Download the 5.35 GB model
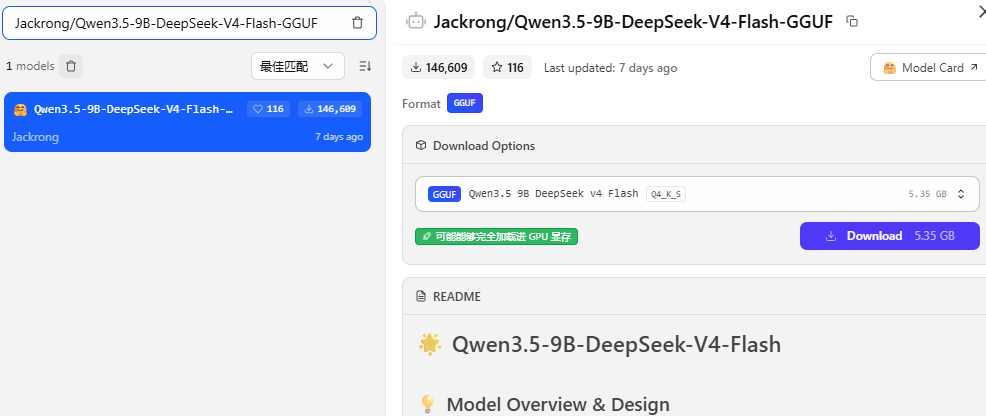986x416 pixels. pos(890,236)
